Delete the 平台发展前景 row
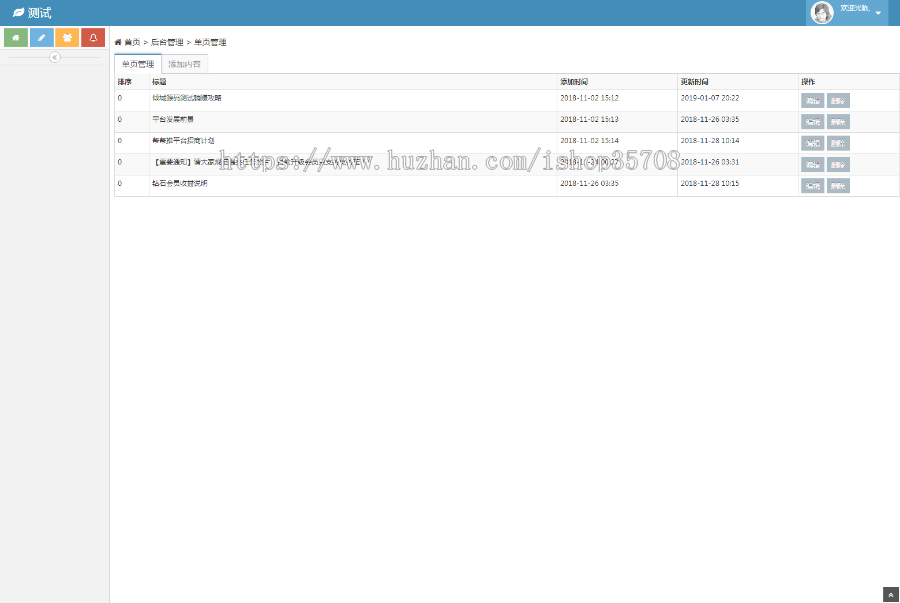 point(838,122)
